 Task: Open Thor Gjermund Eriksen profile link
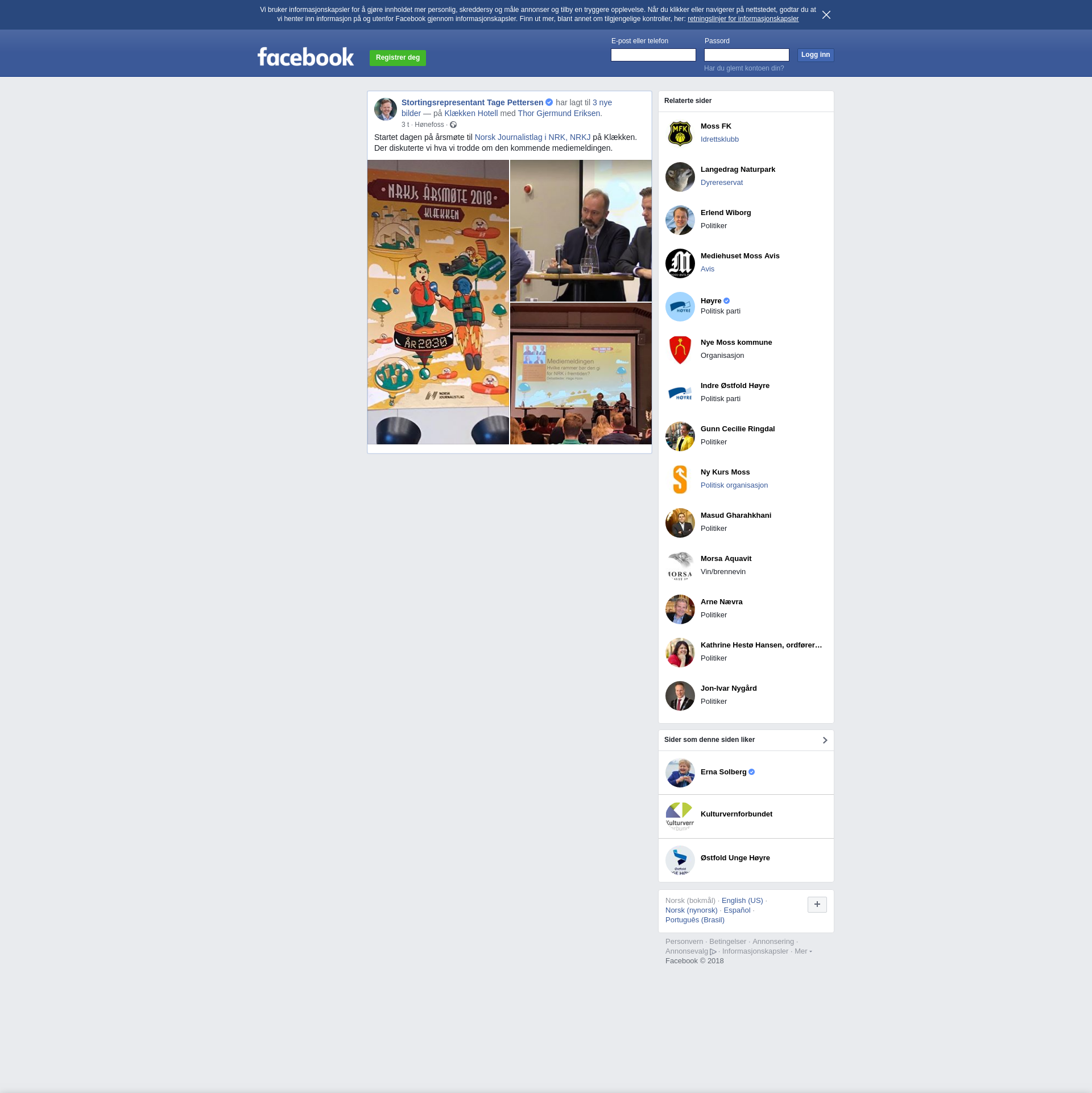click(559, 113)
